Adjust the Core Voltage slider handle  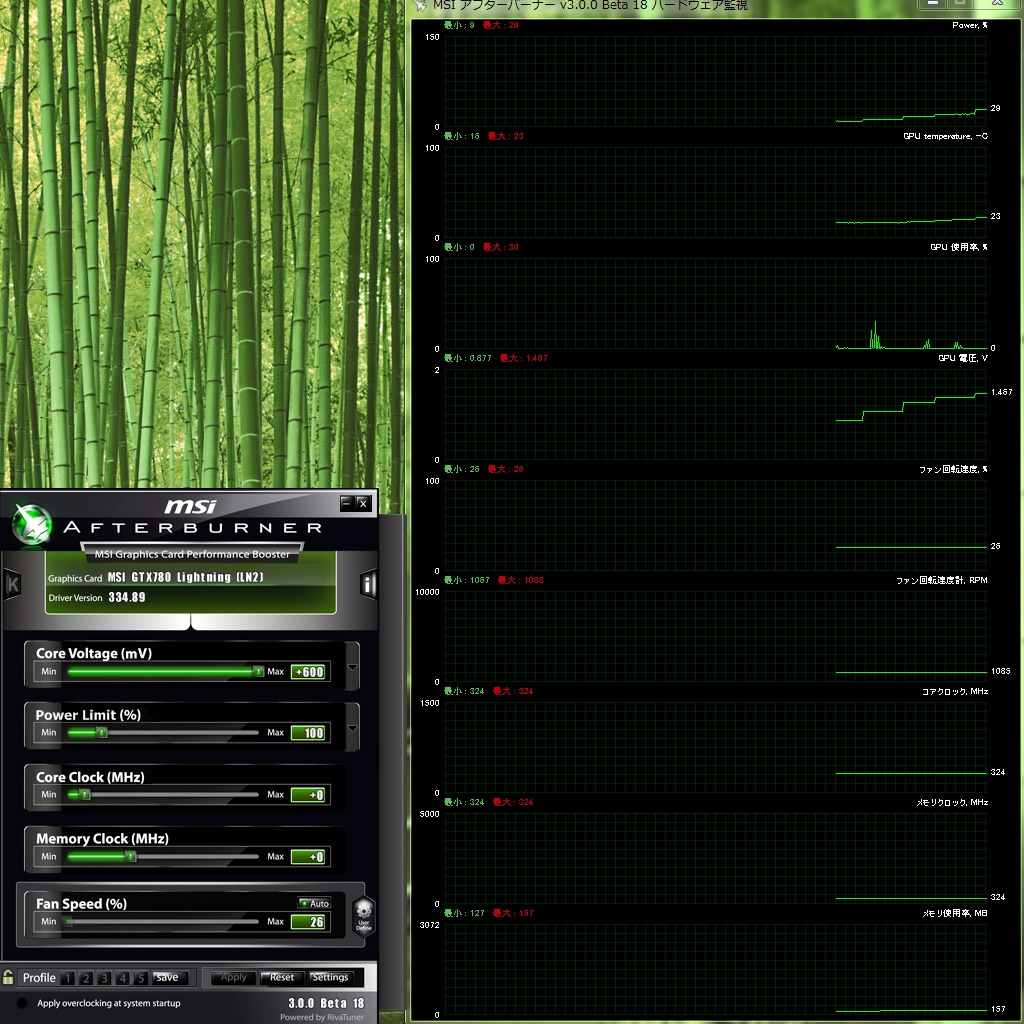[x=259, y=671]
